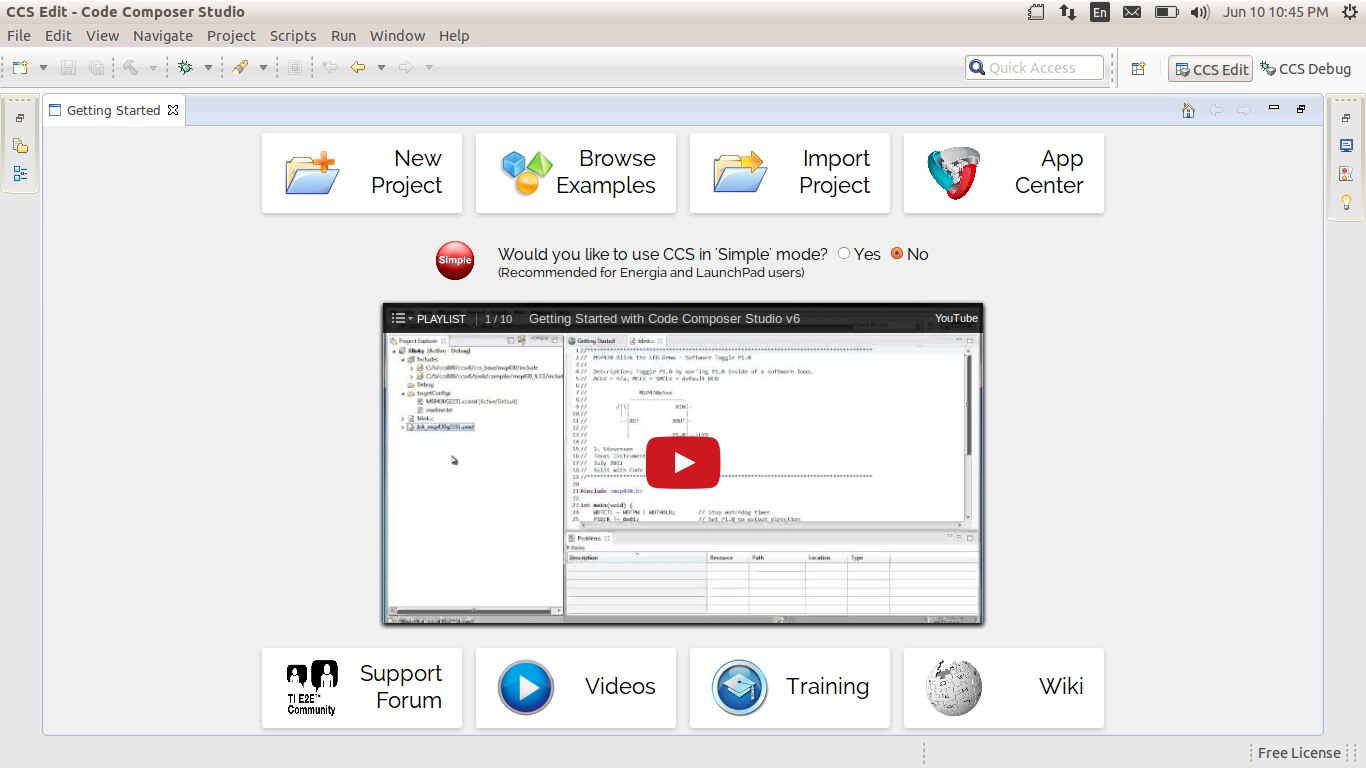The width and height of the screenshot is (1366, 768).
Task: Open the File menu
Action: pos(19,36)
